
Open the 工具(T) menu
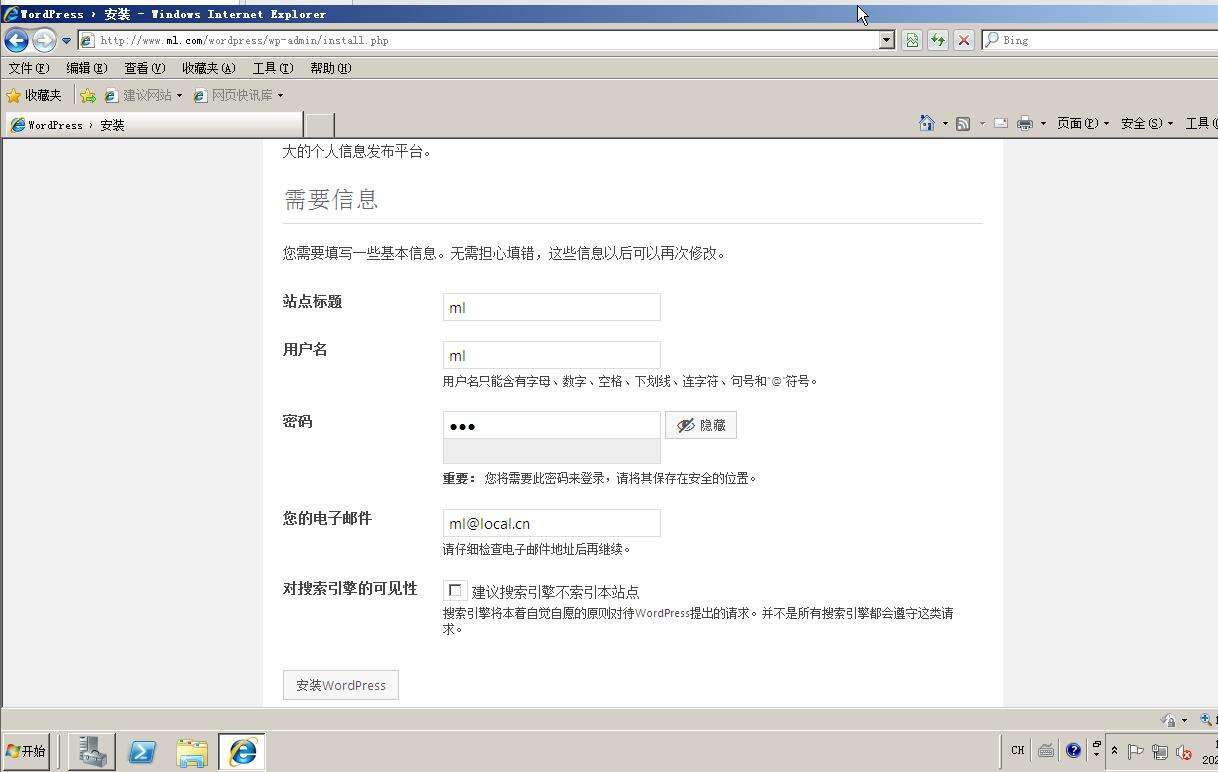coord(273,68)
